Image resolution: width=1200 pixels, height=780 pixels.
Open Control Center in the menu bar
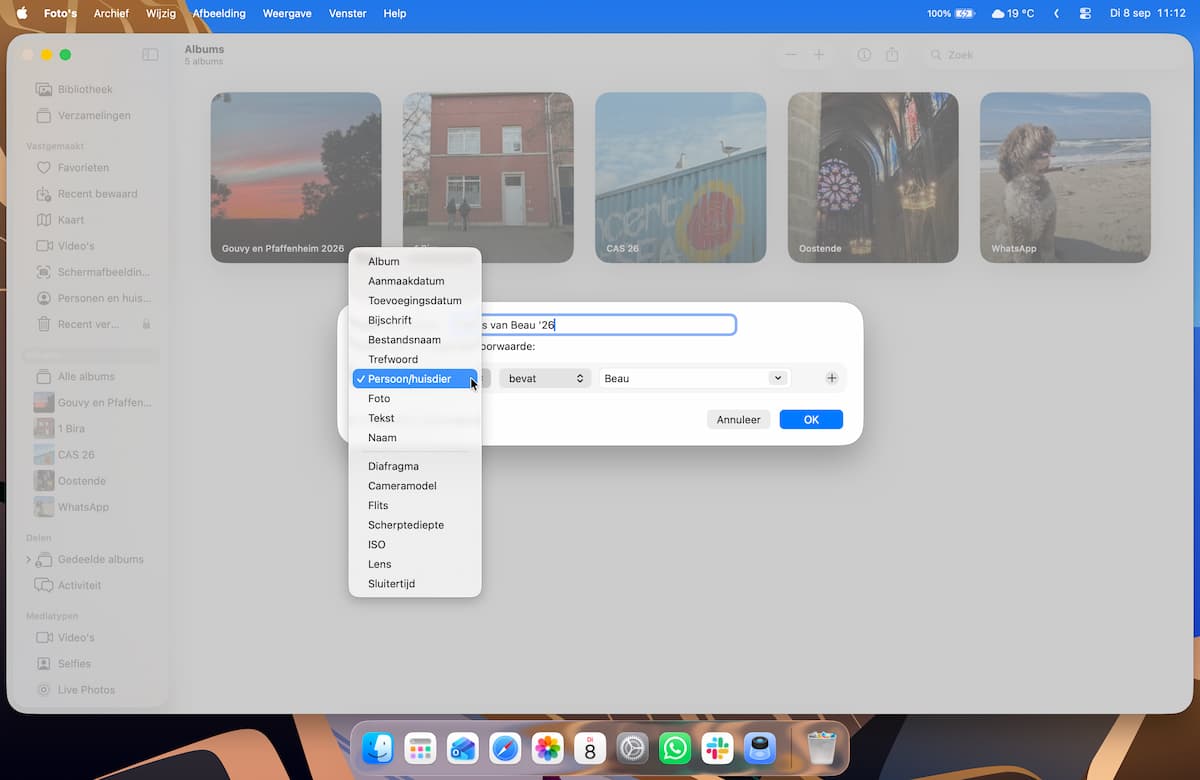point(1085,14)
